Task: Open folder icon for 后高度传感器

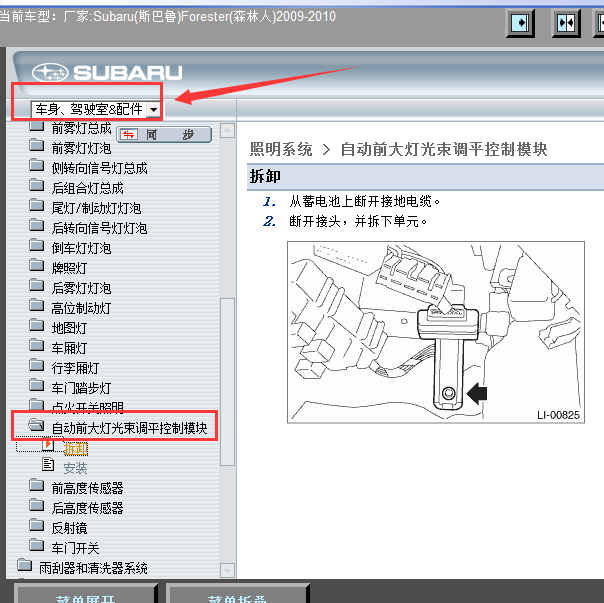Action: click(37, 505)
